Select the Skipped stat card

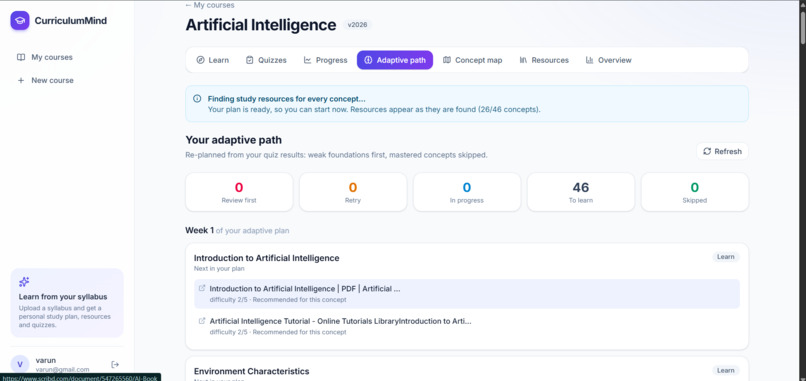[695, 192]
